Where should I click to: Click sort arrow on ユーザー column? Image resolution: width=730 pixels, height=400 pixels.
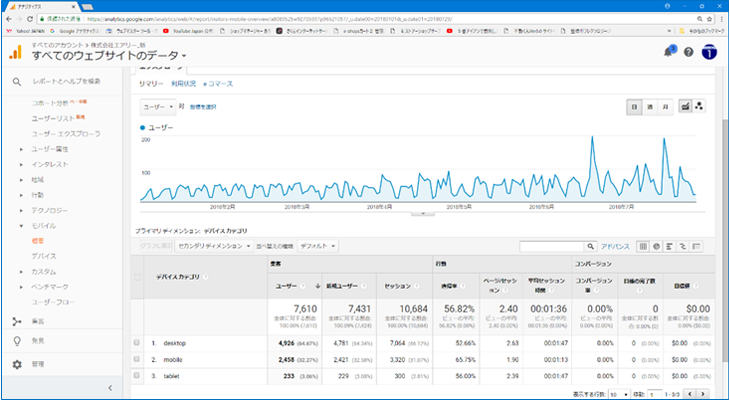318,286
